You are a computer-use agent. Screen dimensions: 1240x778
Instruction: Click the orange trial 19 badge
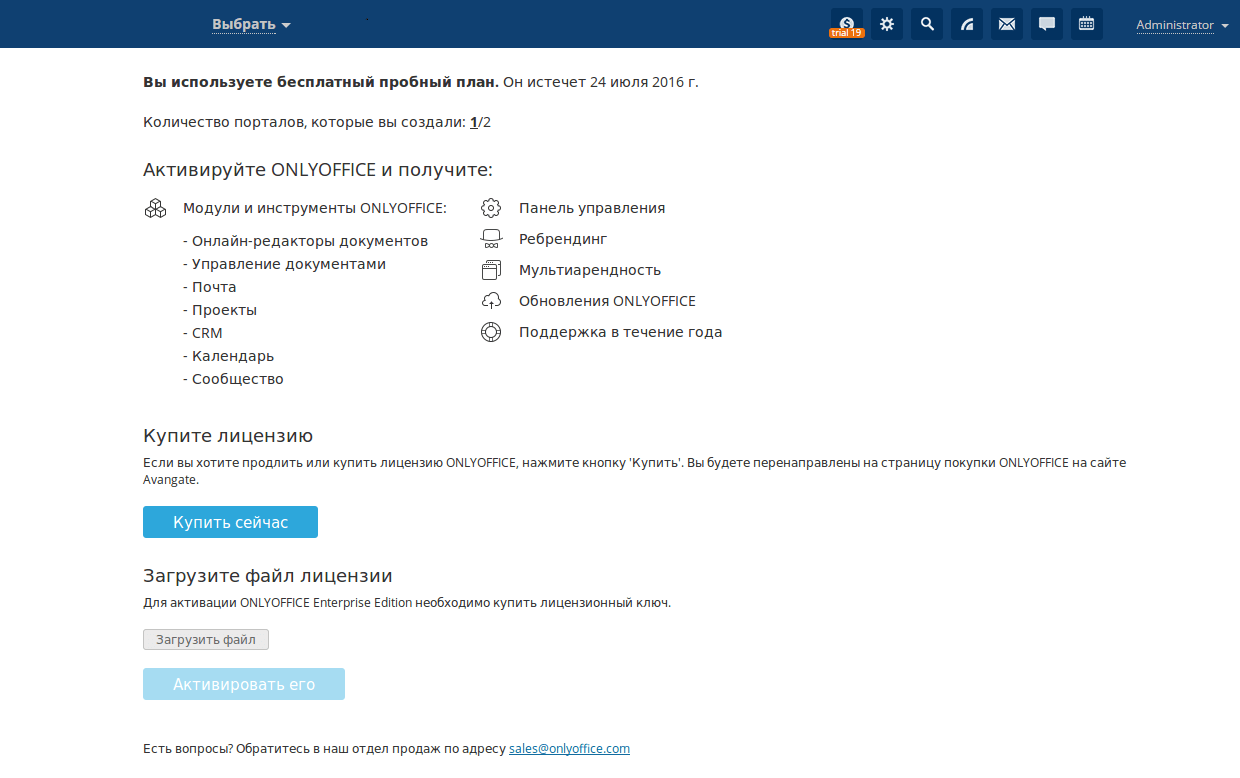pyautogui.click(x=847, y=33)
